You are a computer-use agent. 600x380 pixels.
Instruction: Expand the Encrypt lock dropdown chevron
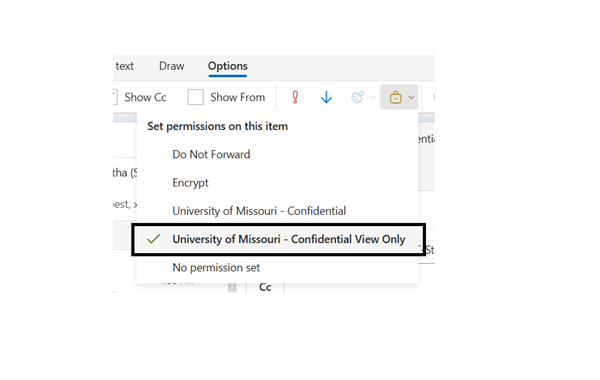pyautogui.click(x=411, y=97)
